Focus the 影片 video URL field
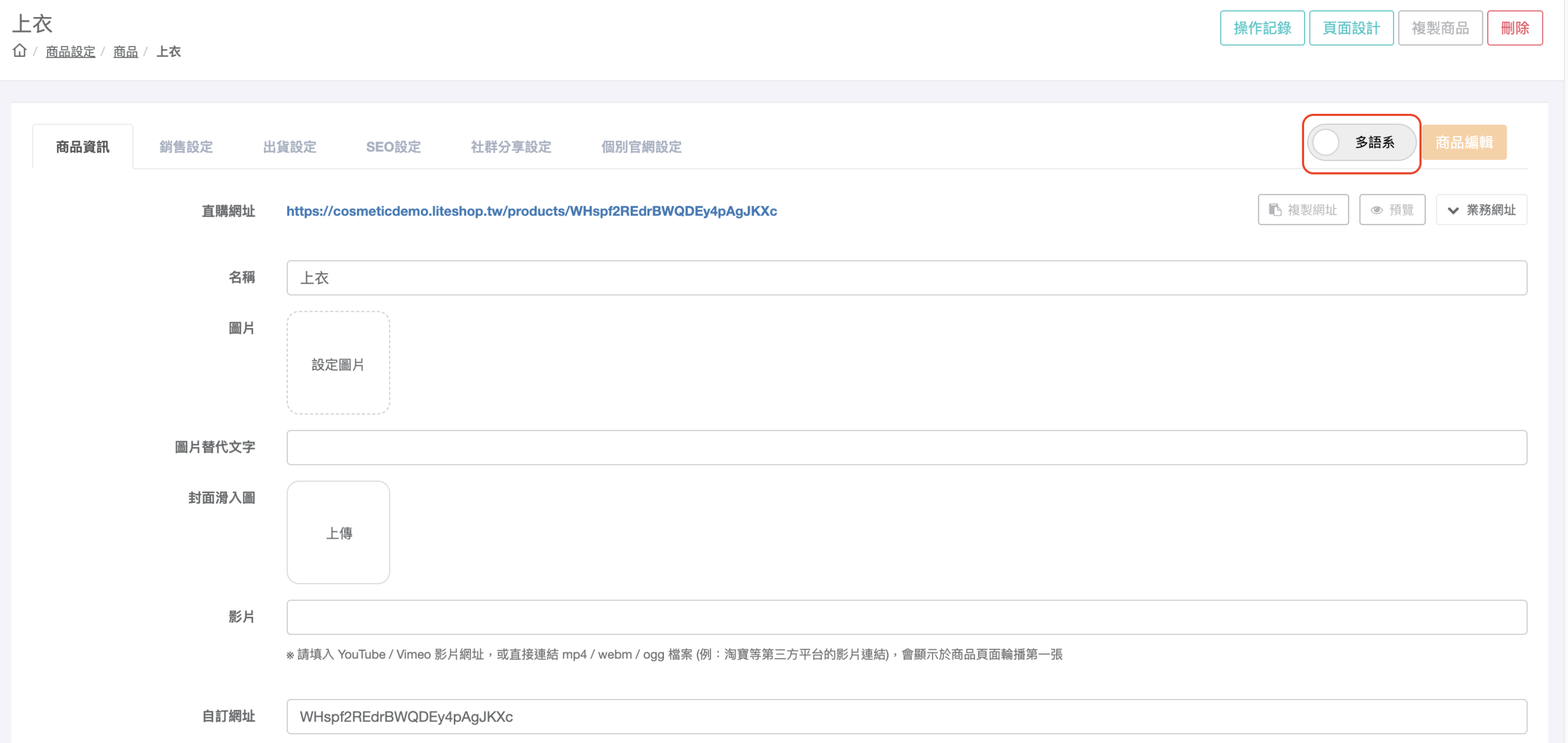The height and width of the screenshot is (743, 1568). pos(907,617)
